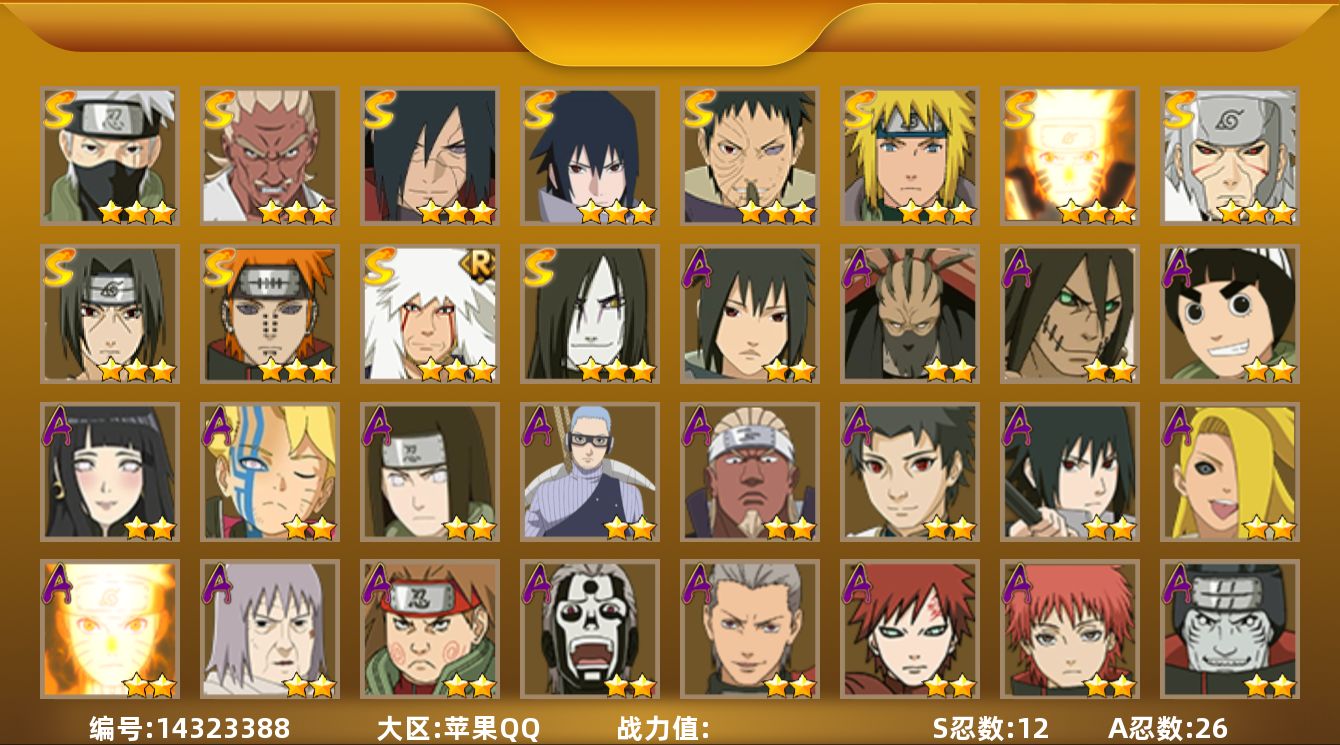1340x745 pixels.
Task: Select the red-haired Gaara with forehead tattoo
Action: point(909,629)
